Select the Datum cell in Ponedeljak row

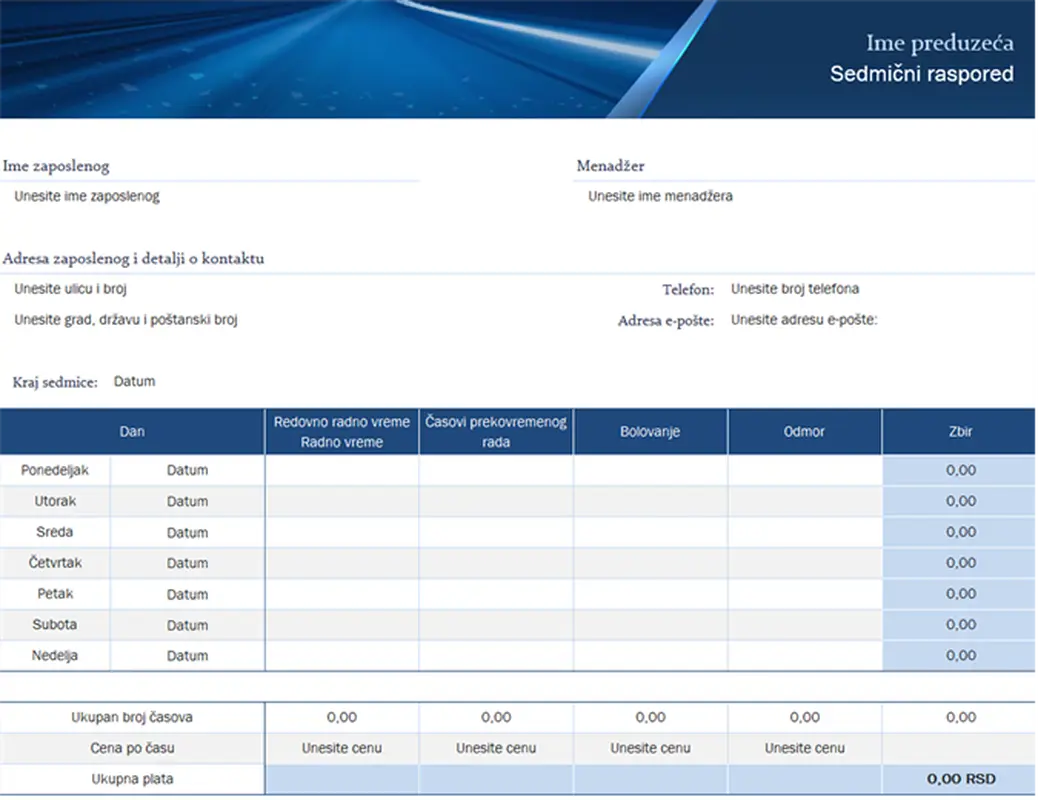pyautogui.click(x=187, y=471)
